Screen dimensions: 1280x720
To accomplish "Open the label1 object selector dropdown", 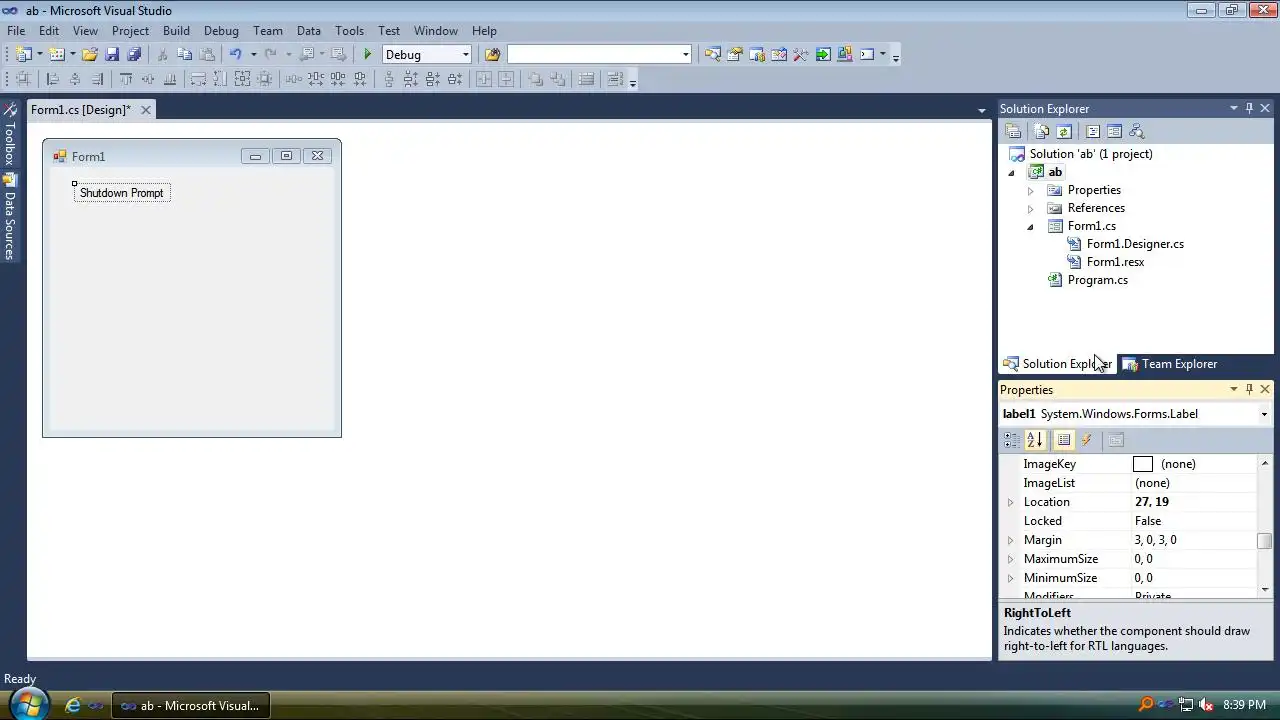I will [x=1264, y=414].
